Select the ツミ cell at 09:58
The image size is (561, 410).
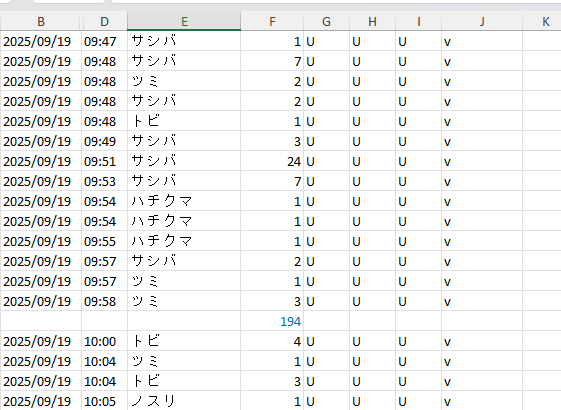pos(184,301)
